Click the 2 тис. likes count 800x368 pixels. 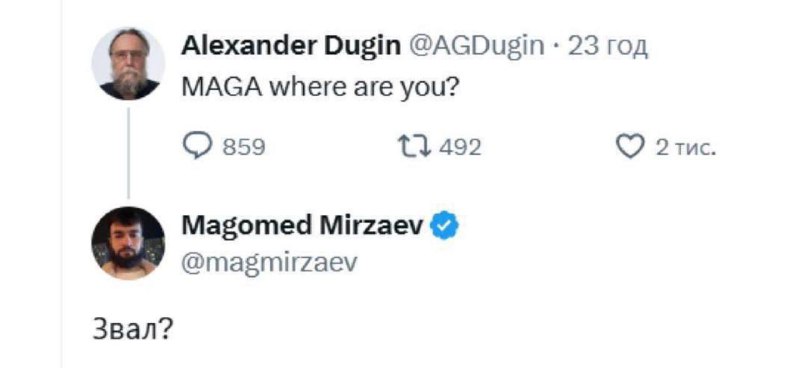click(686, 149)
